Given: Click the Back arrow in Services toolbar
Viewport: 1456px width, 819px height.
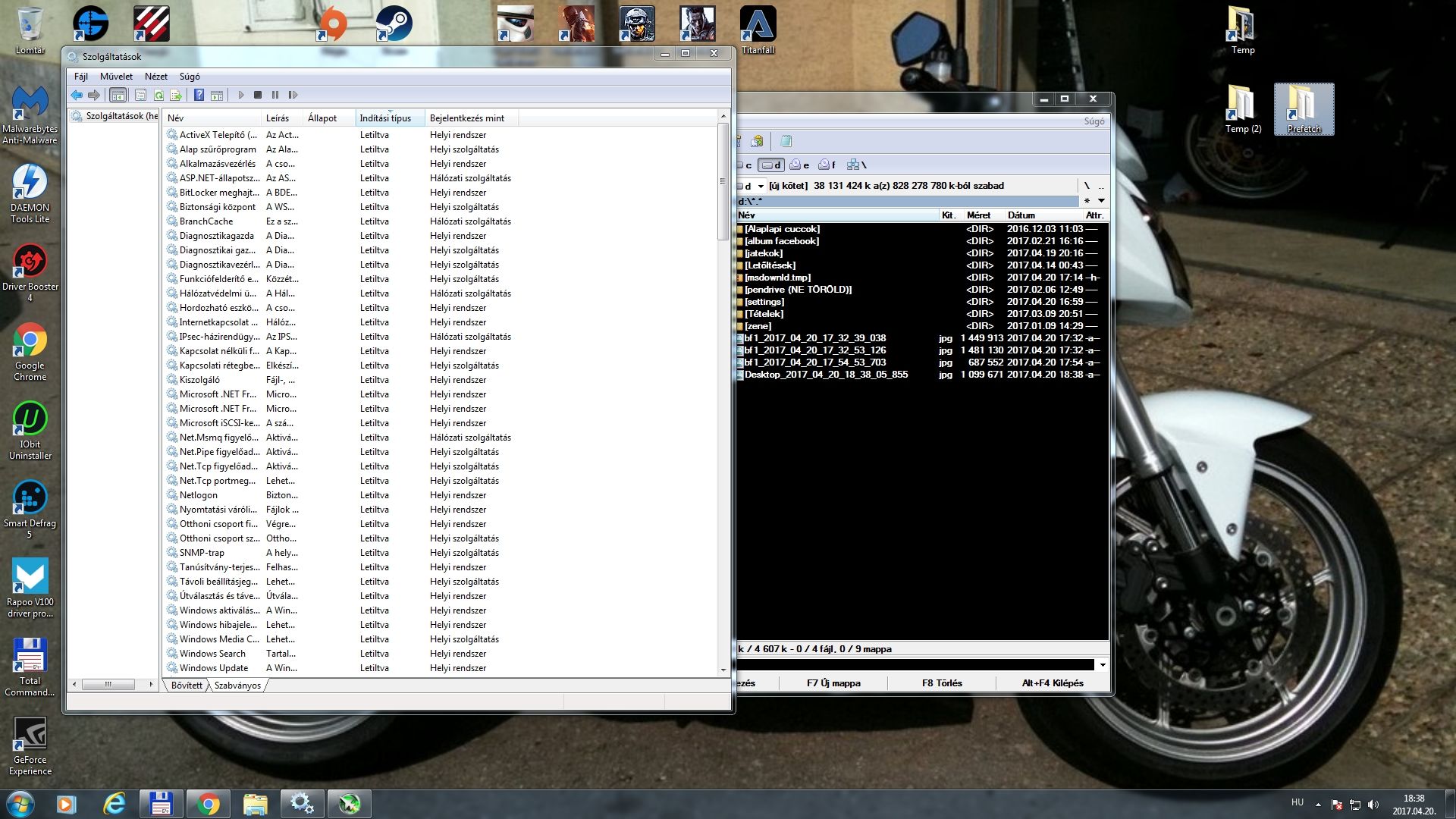Looking at the screenshot, I should (x=77, y=95).
